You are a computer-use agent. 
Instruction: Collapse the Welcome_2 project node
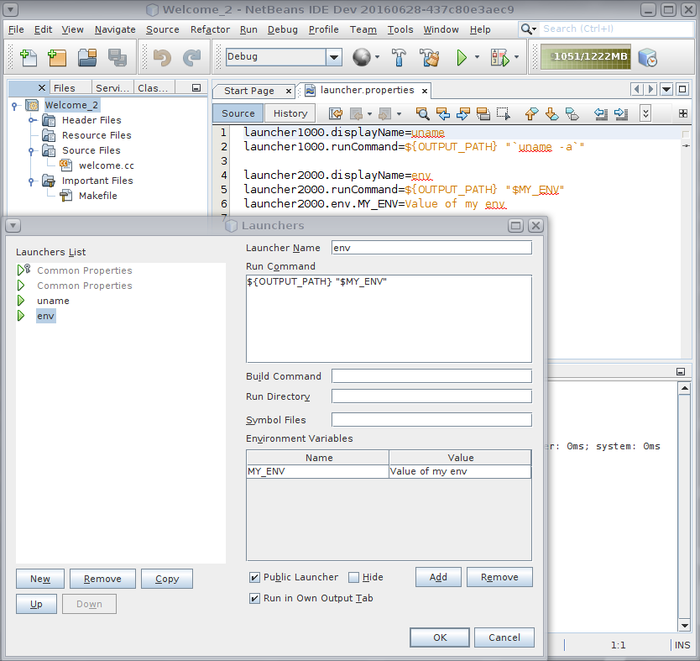[15, 106]
